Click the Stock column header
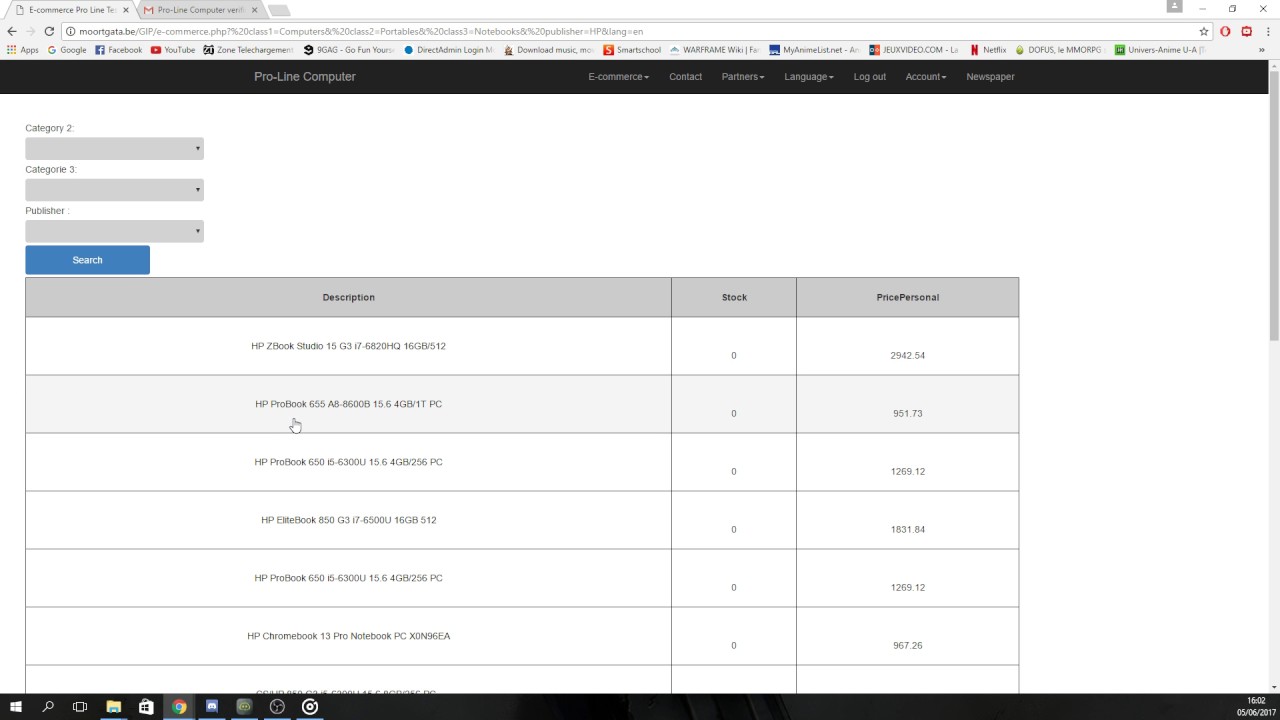 coord(734,297)
